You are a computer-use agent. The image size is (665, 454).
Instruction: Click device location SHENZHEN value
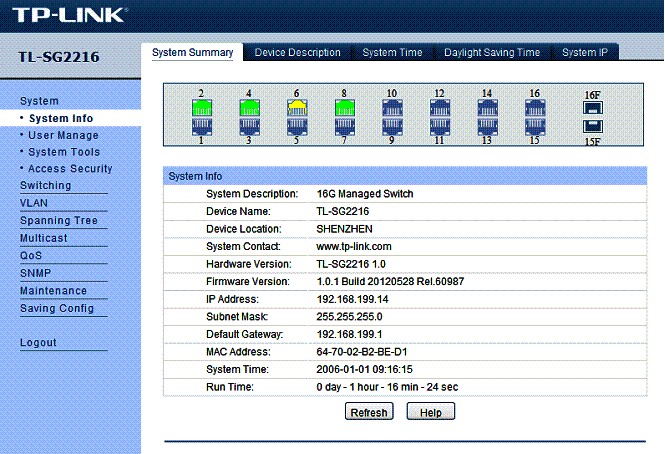344,229
